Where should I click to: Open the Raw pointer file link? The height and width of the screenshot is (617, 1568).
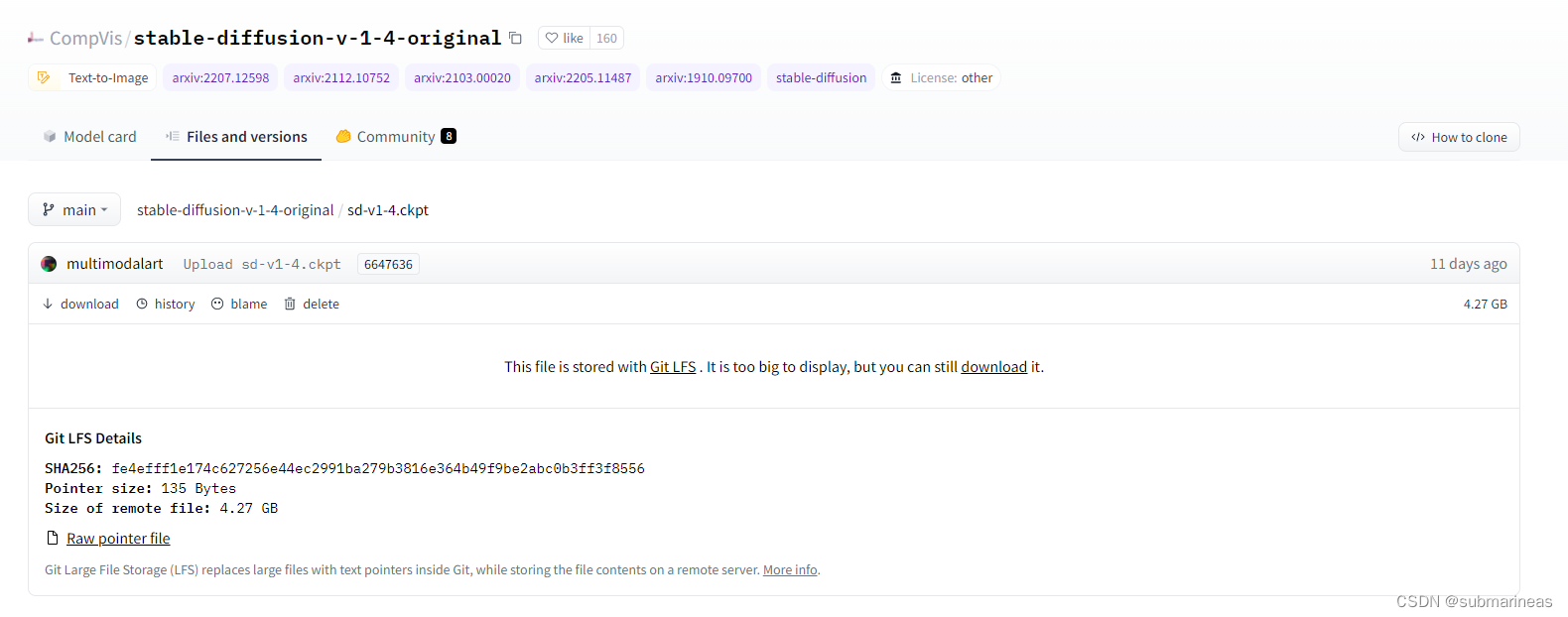pos(118,539)
